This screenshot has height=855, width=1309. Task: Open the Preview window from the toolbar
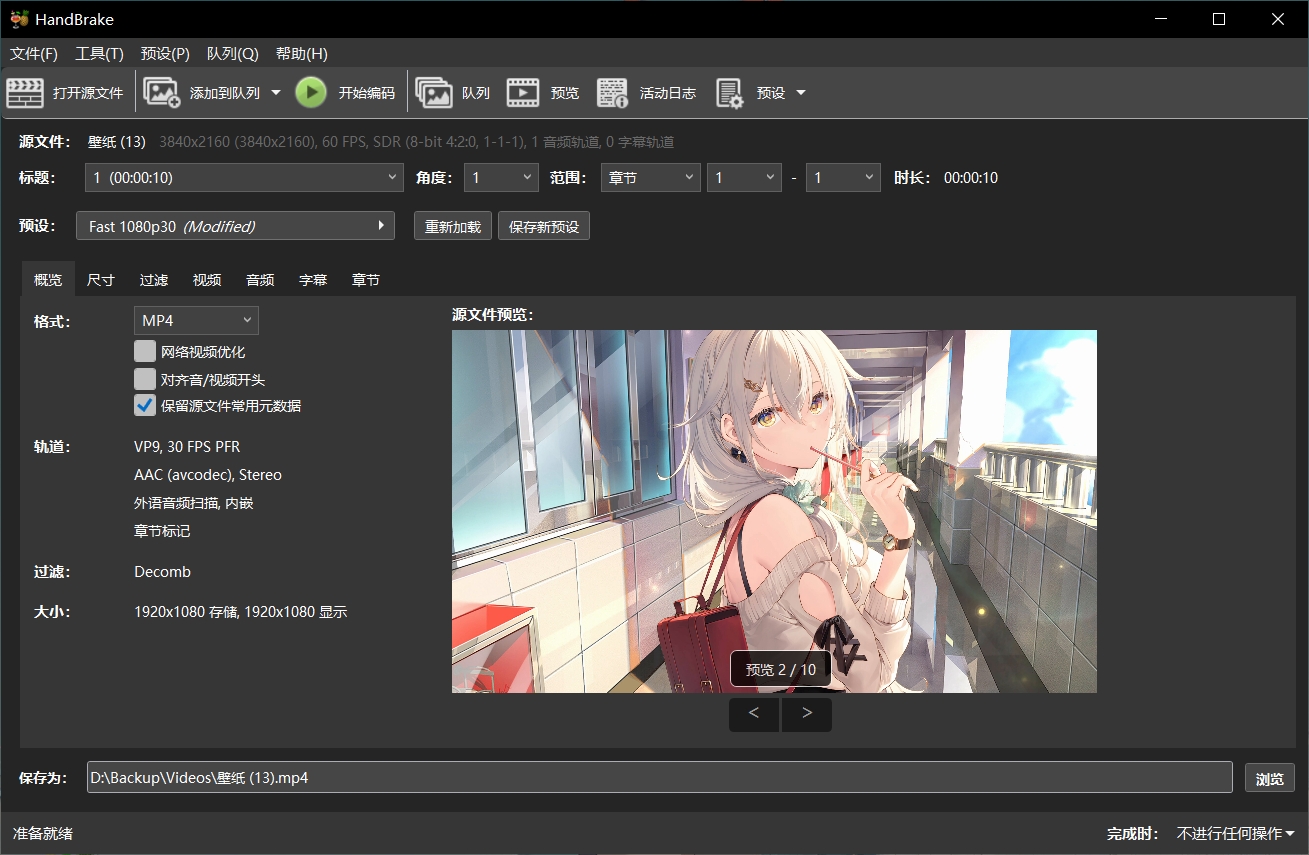[x=545, y=92]
